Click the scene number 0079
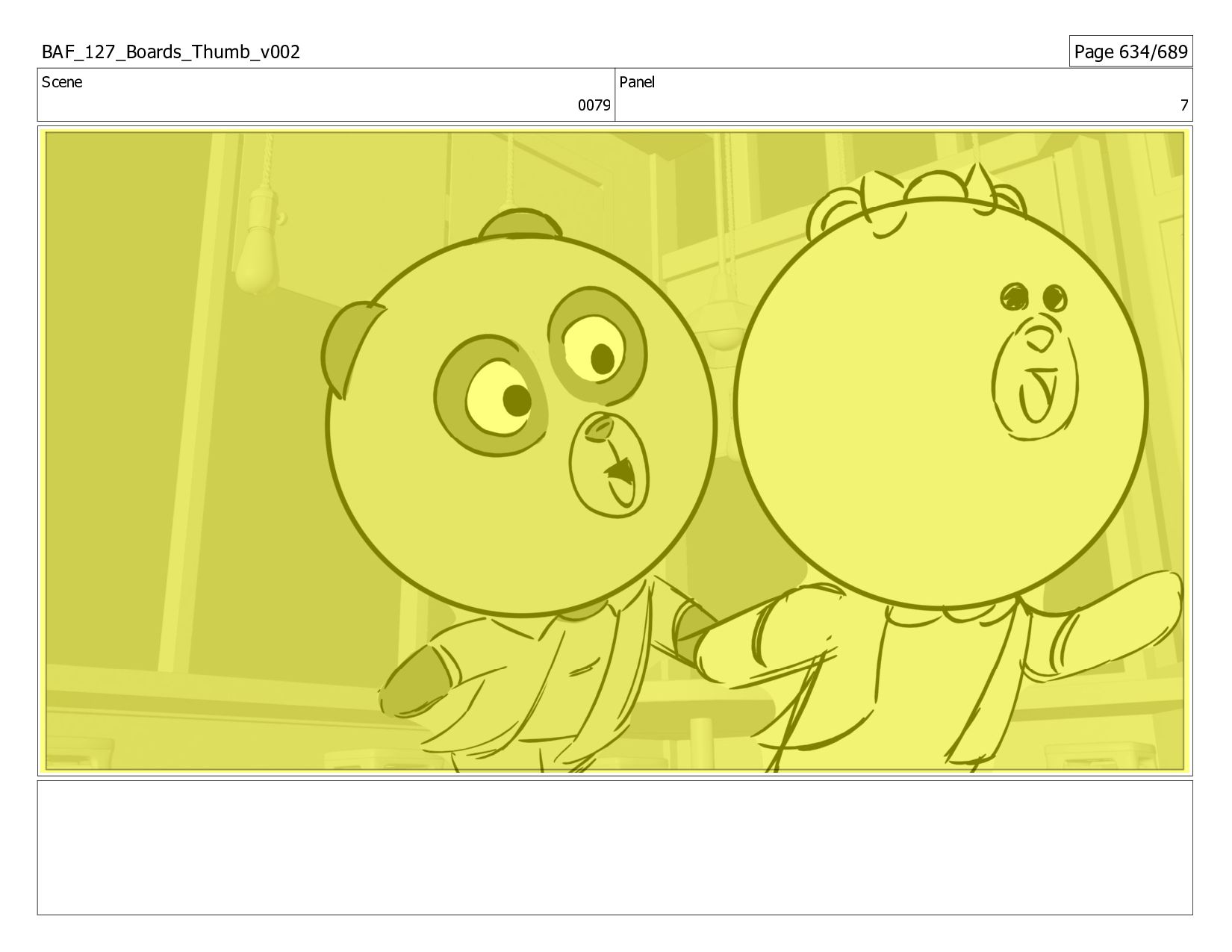Image resolution: width=1232 pixels, height=952 pixels. coord(594,105)
